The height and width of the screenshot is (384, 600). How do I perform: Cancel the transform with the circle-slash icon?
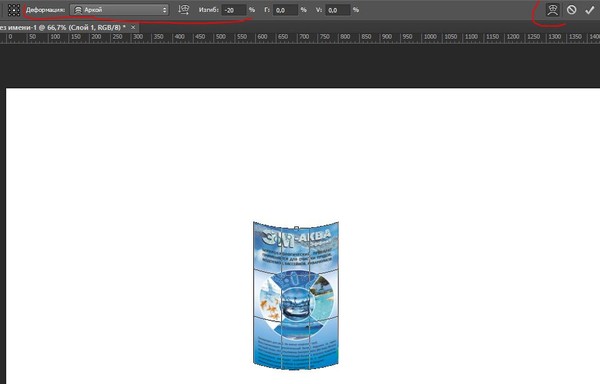coord(571,10)
